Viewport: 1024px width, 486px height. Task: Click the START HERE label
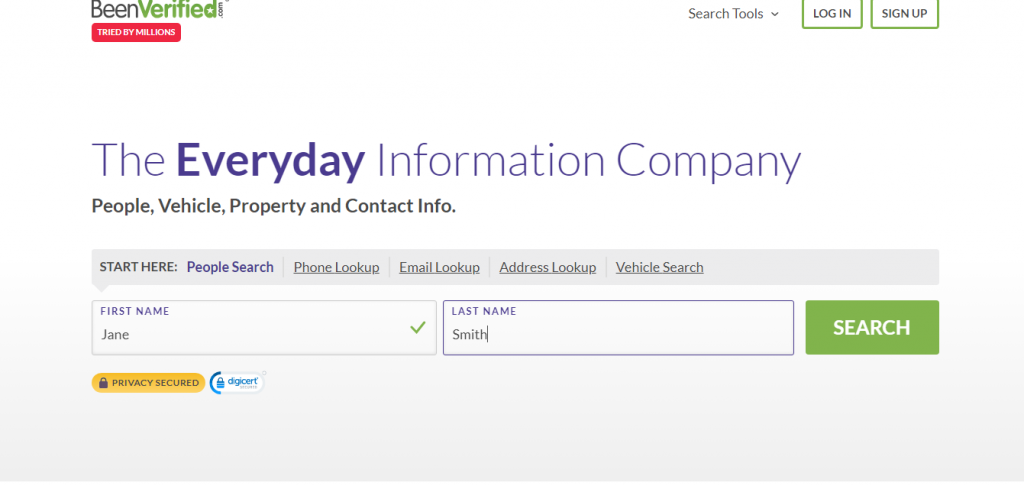[x=138, y=267]
